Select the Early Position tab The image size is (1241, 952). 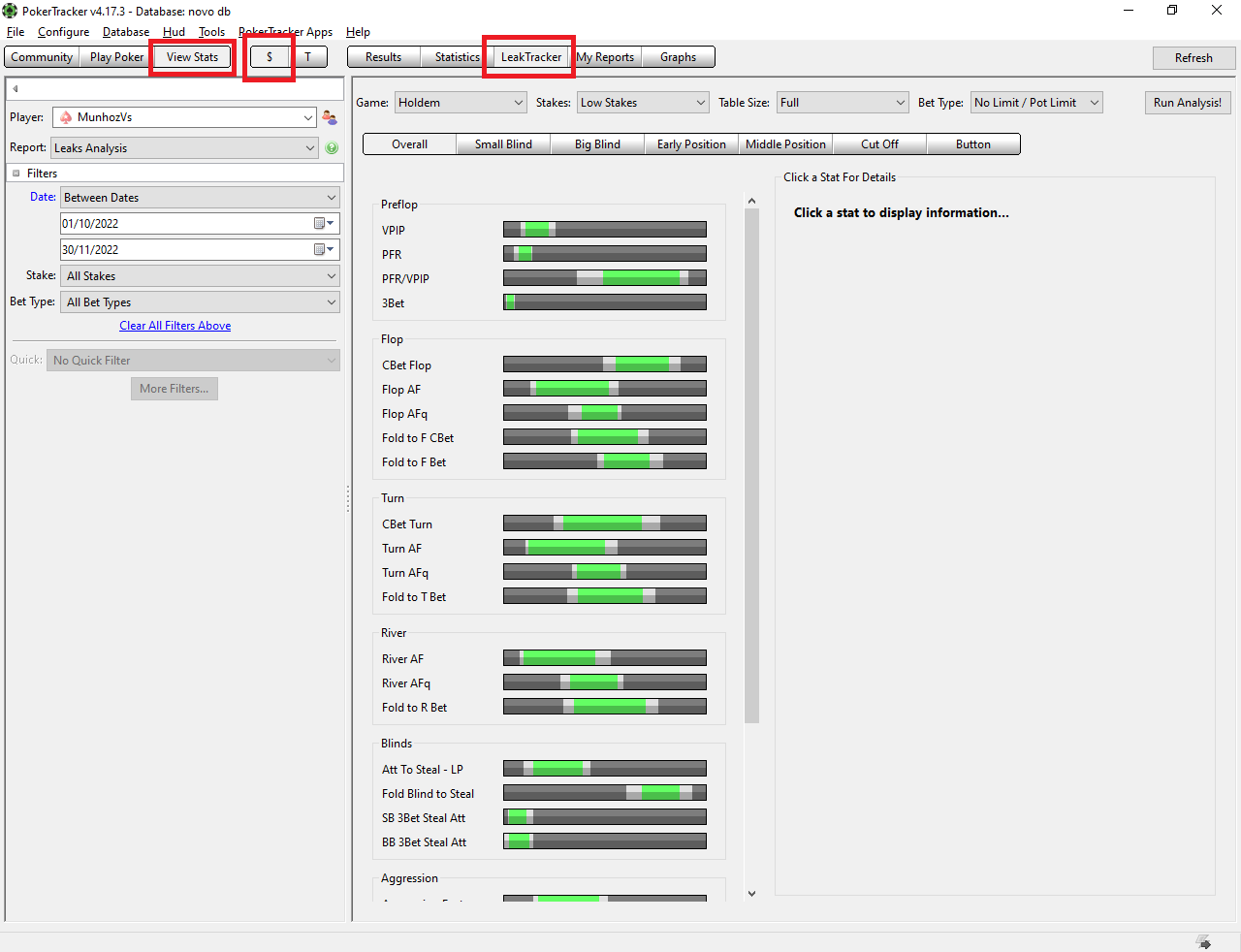pos(691,144)
